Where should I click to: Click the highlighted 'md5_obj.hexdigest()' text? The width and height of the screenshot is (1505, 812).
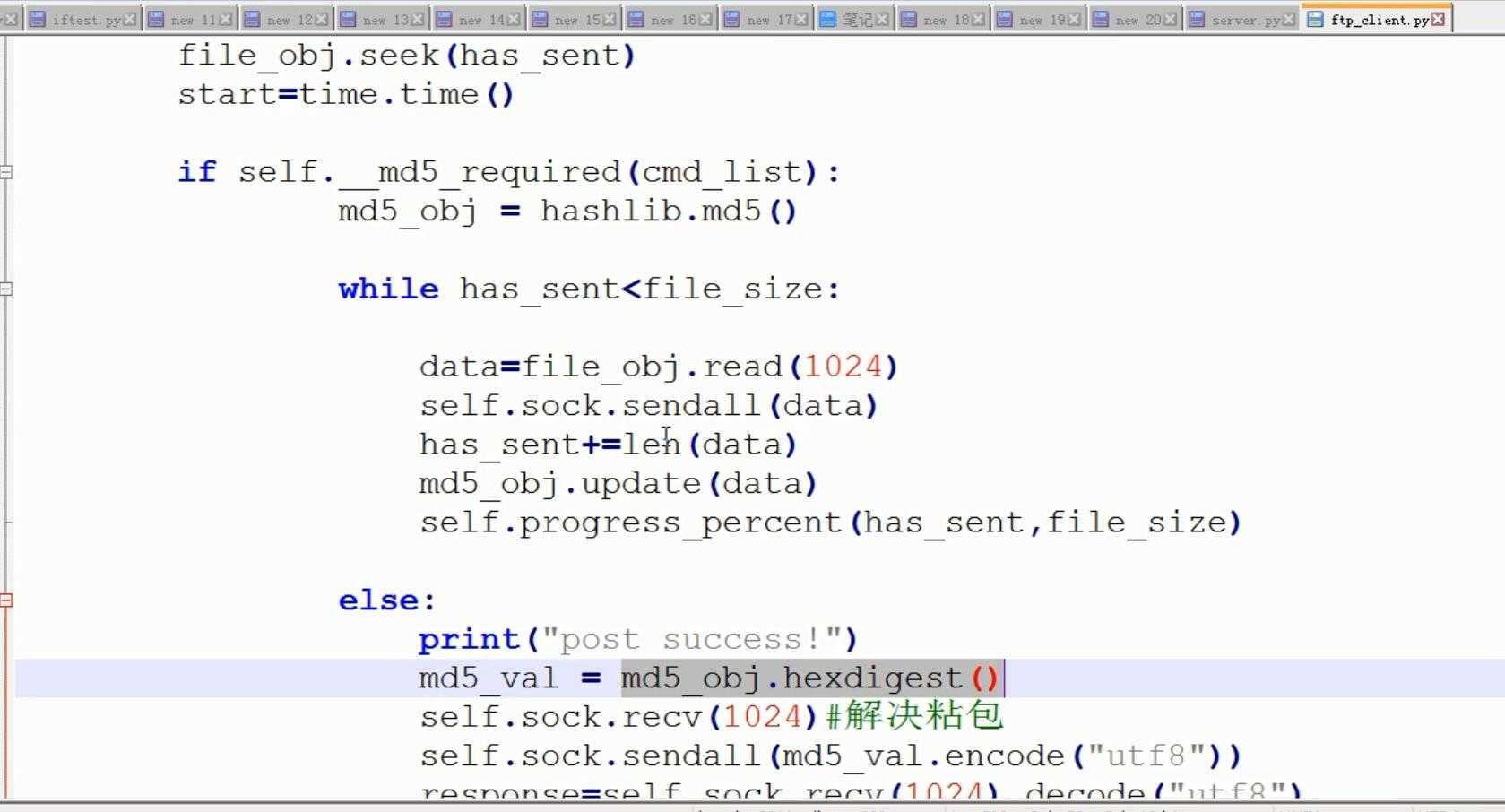tap(810, 678)
